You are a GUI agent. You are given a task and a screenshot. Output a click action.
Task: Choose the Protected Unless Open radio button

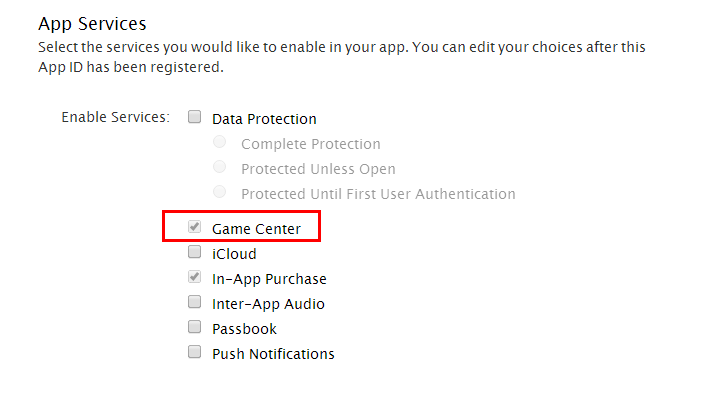[220, 167]
